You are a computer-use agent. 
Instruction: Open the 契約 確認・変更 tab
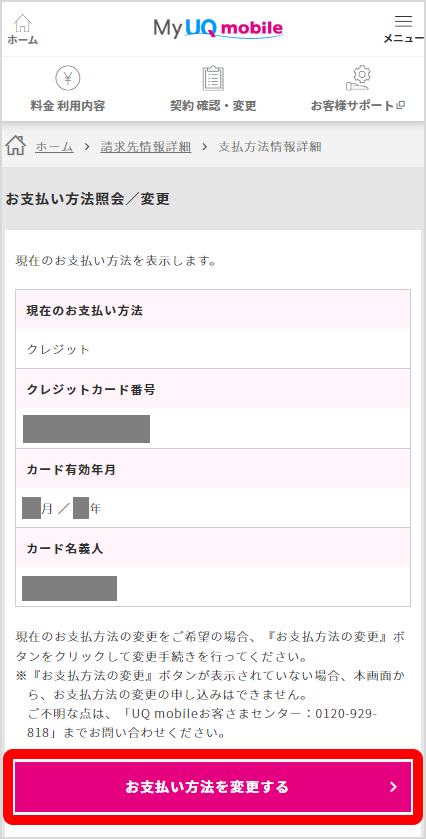pos(213,106)
